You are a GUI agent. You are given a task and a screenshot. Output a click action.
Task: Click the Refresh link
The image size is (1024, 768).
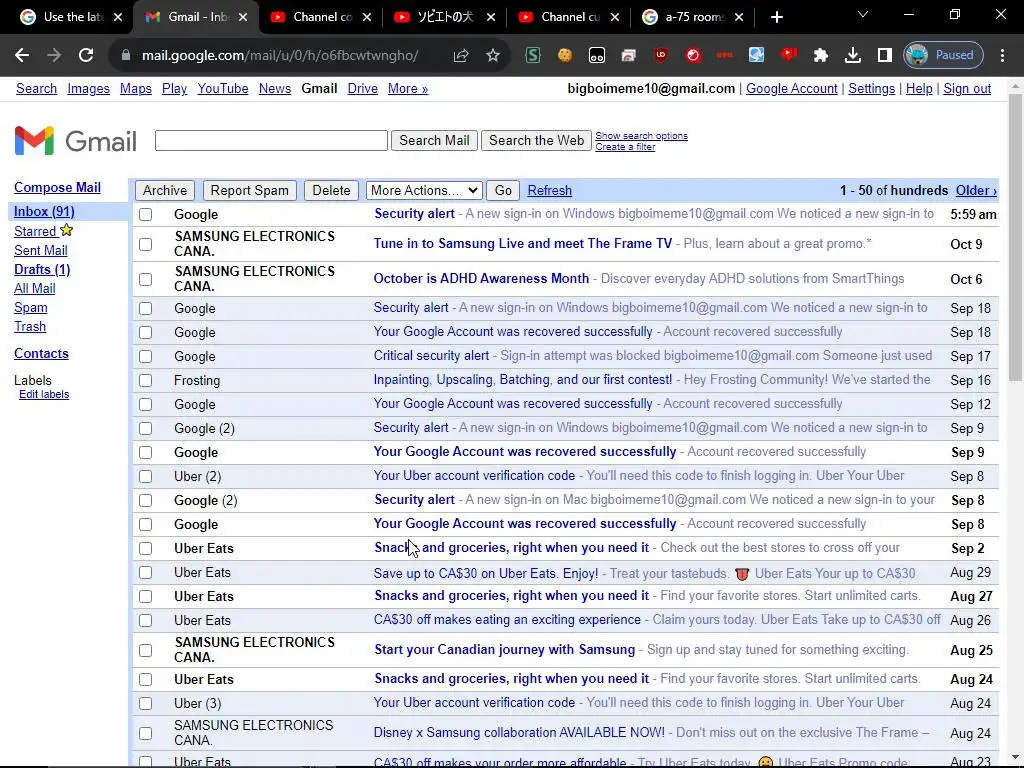point(549,191)
